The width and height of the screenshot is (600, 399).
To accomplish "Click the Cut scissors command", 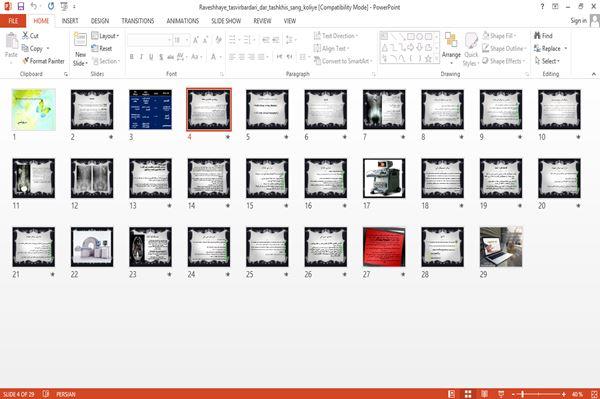I will 30,36.
